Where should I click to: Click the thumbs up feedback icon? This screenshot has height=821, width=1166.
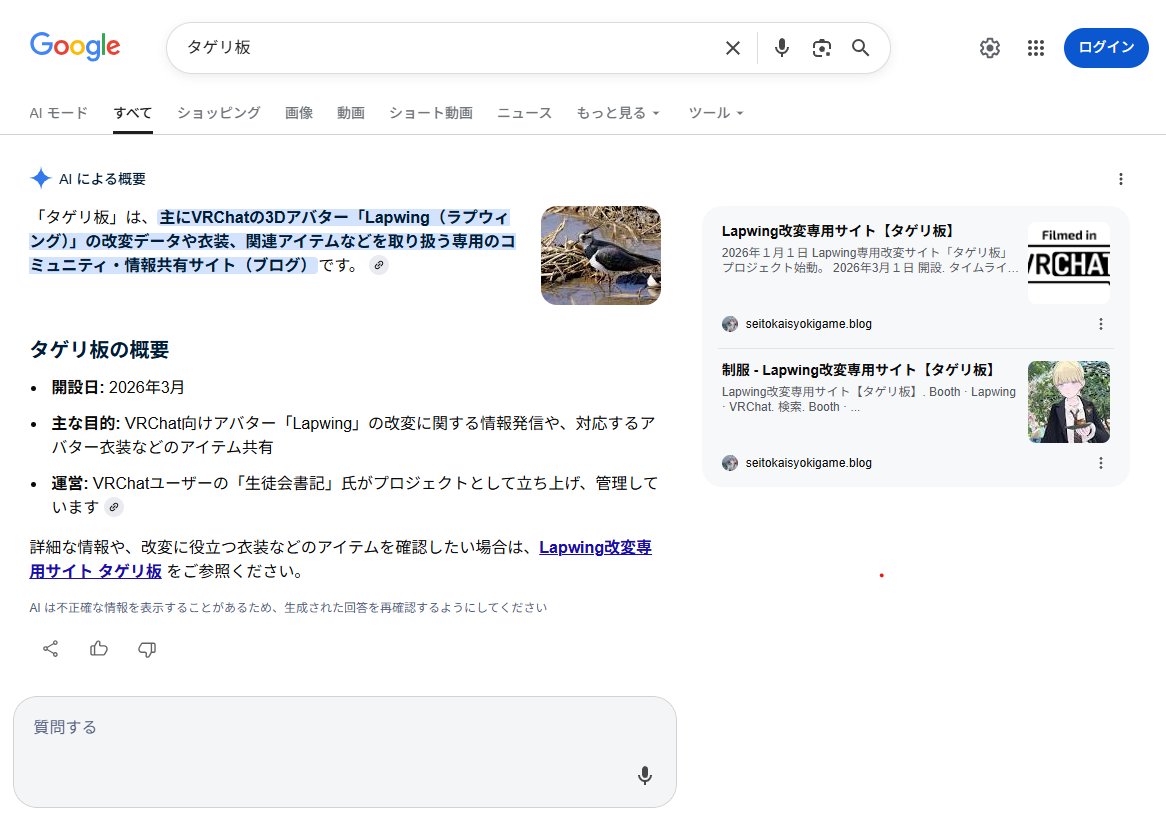pyautogui.click(x=99, y=649)
